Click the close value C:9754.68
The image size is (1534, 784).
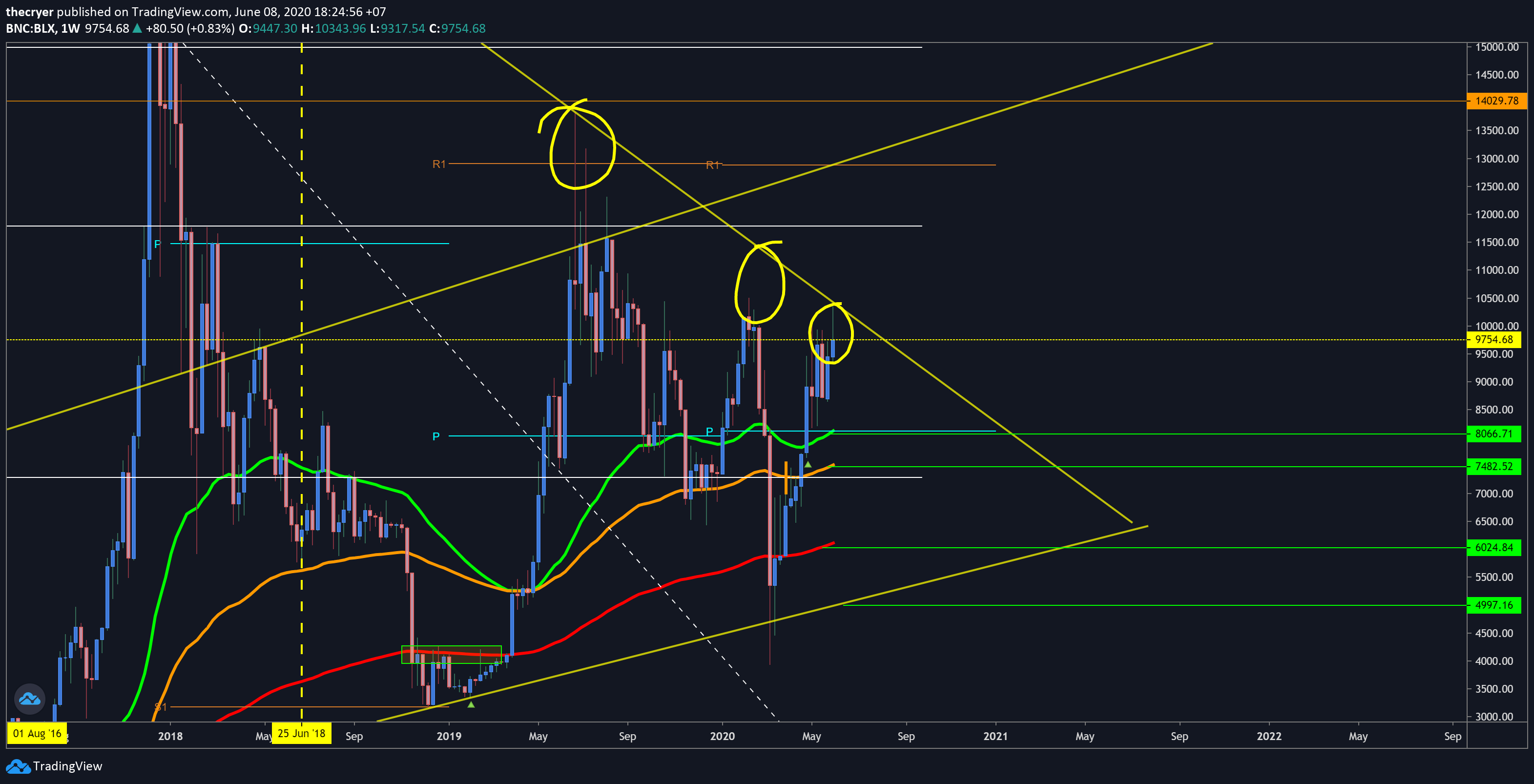[x=457, y=29]
